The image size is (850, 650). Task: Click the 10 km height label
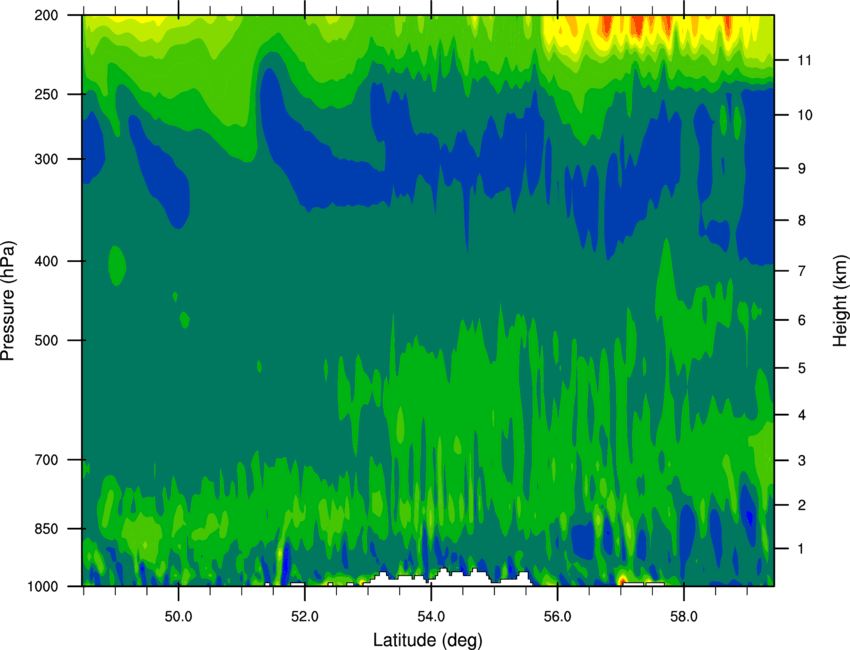805,115
